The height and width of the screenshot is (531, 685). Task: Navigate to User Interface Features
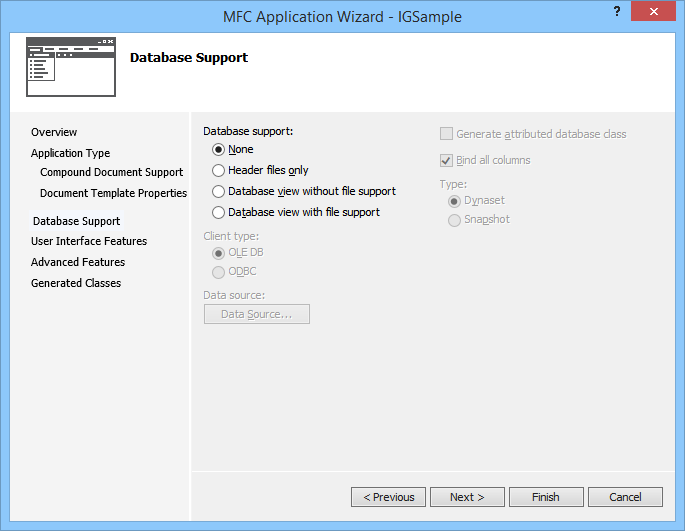pos(89,241)
